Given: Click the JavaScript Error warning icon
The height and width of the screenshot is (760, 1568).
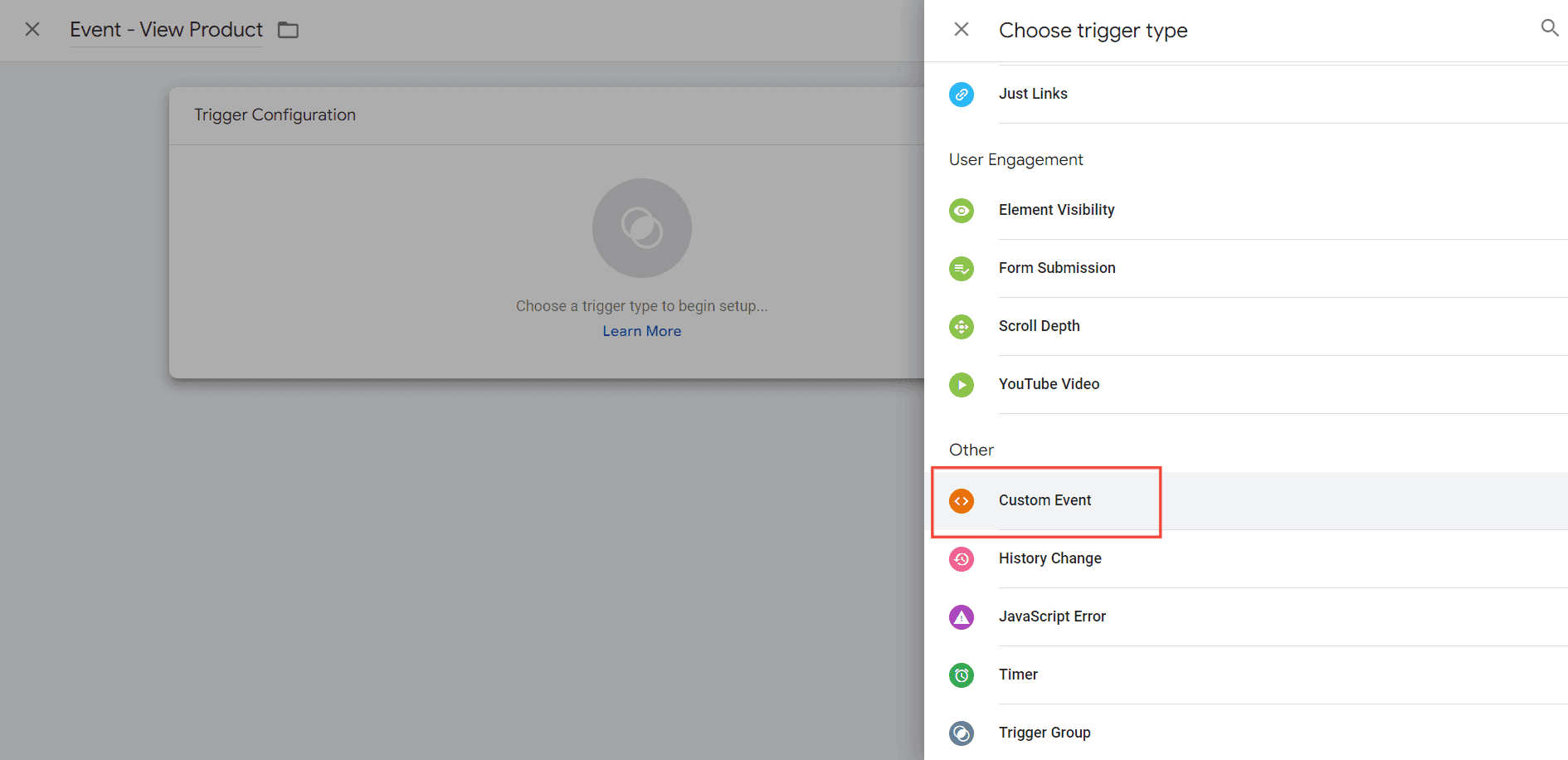Looking at the screenshot, I should [x=962, y=617].
